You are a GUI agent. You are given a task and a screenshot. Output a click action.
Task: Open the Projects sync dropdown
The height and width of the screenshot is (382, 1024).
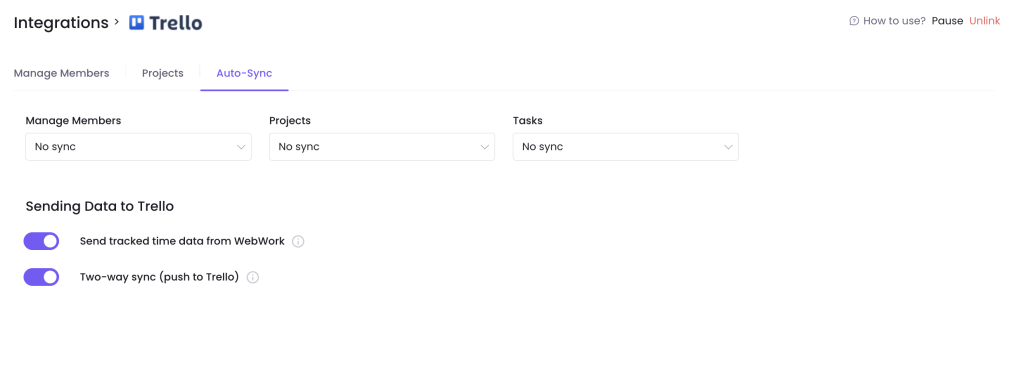pos(382,147)
